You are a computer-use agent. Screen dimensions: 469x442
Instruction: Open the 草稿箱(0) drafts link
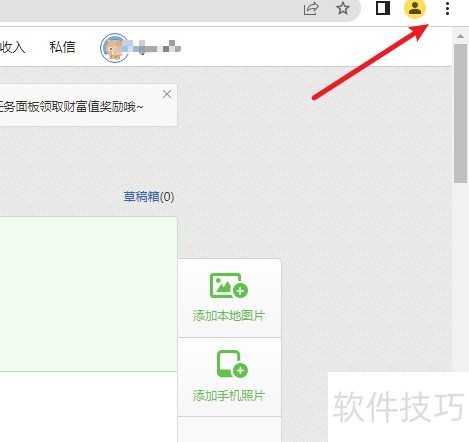[149, 197]
